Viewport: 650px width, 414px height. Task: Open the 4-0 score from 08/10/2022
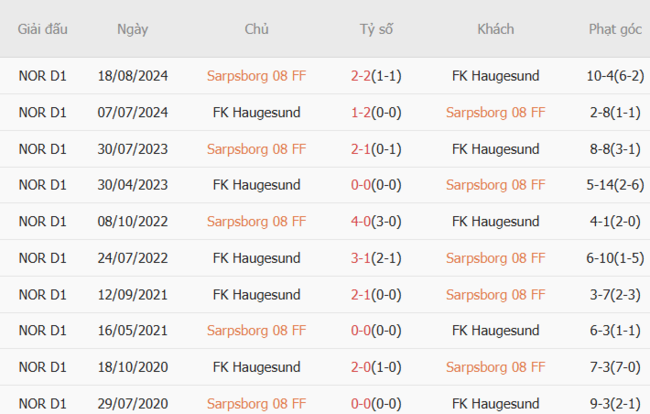tap(362, 222)
